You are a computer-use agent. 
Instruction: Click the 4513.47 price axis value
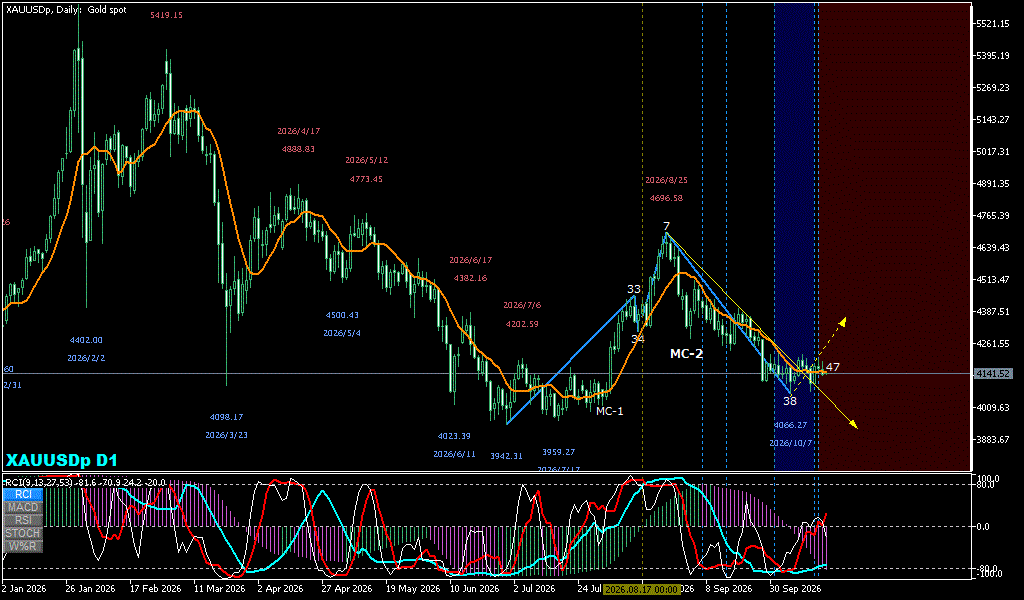[x=993, y=280]
